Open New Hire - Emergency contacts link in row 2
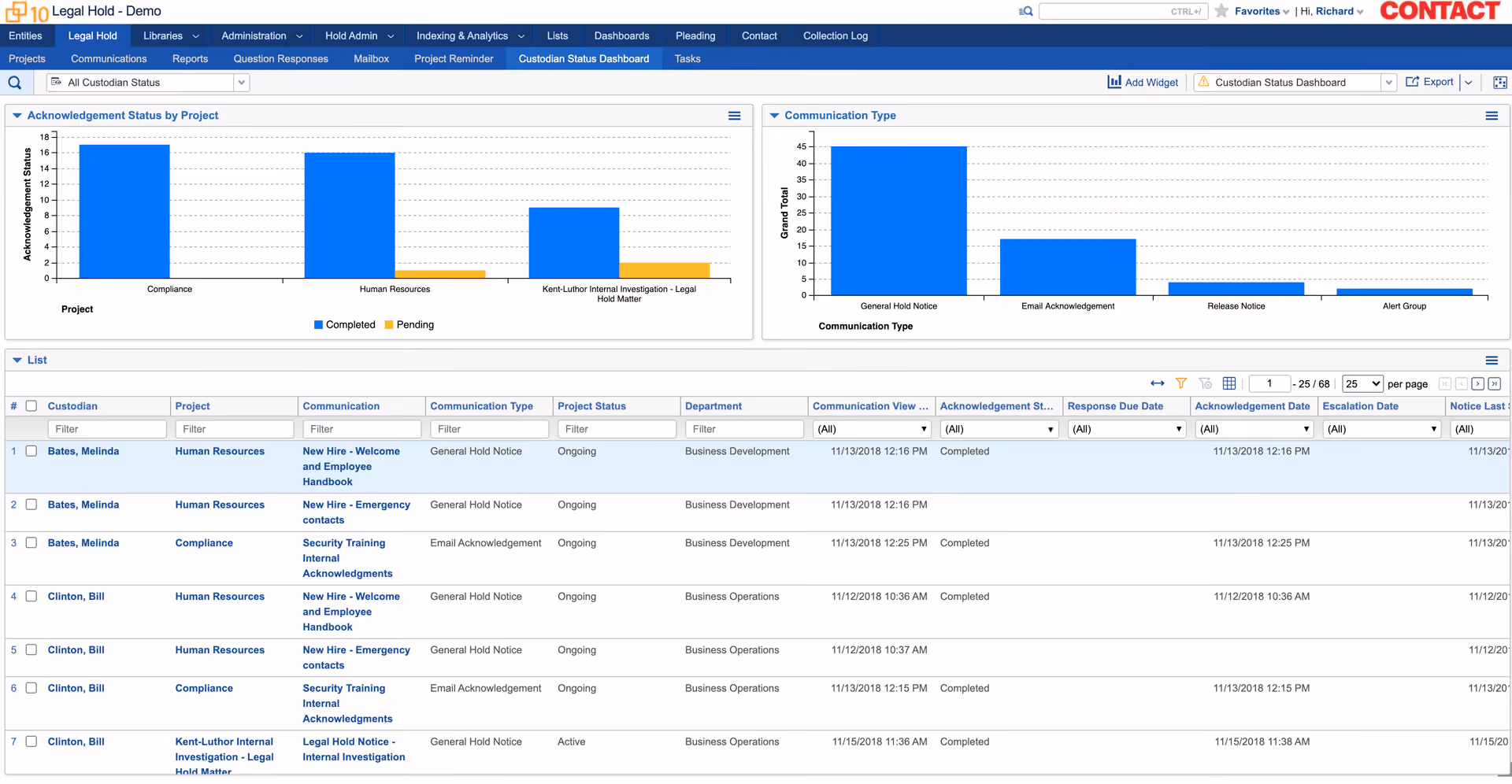This screenshot has height=784, width=1512. (x=356, y=512)
